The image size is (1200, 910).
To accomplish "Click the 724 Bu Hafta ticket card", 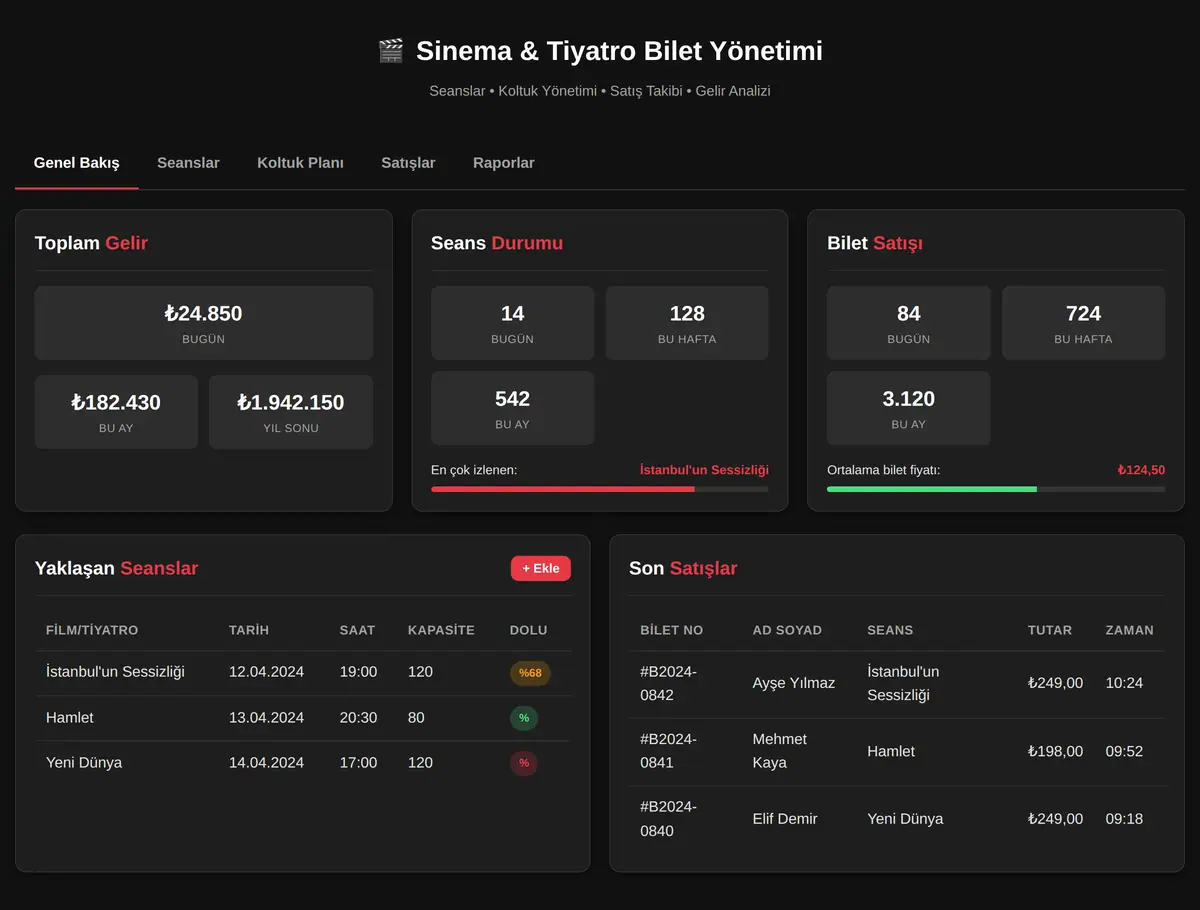I will [x=1084, y=323].
